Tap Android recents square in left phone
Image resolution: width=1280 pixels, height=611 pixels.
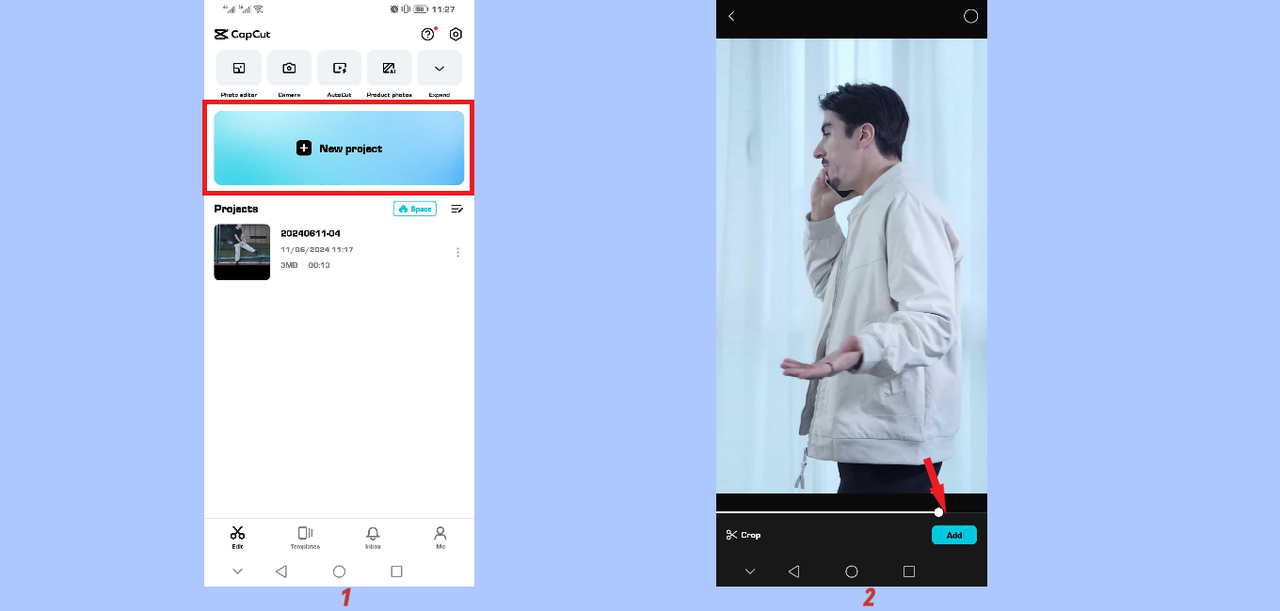click(397, 571)
